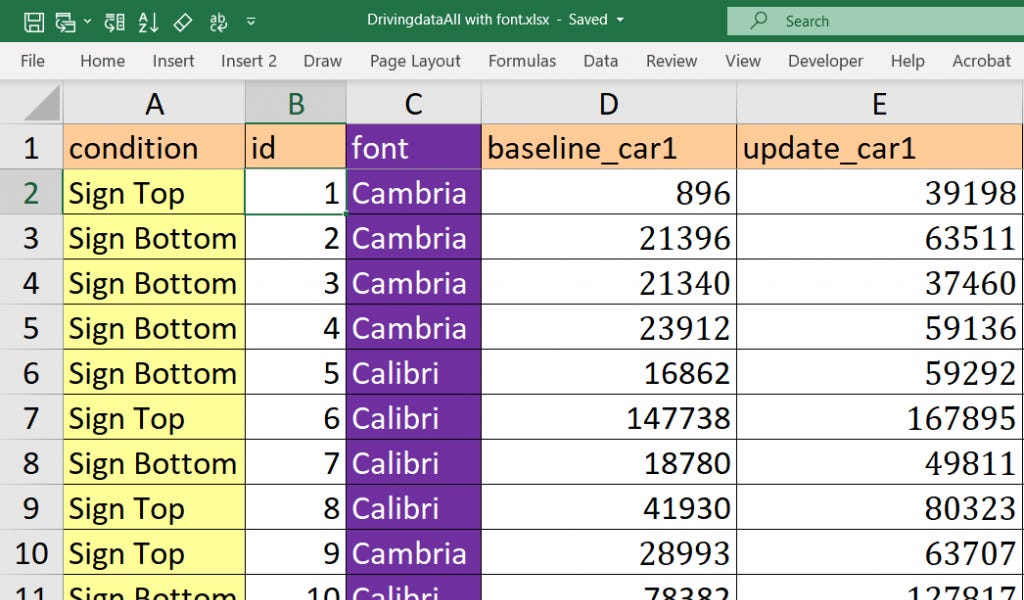The width and height of the screenshot is (1024, 600).
Task: Open Customize Quick Access Toolbar dropdown
Action: [251, 22]
